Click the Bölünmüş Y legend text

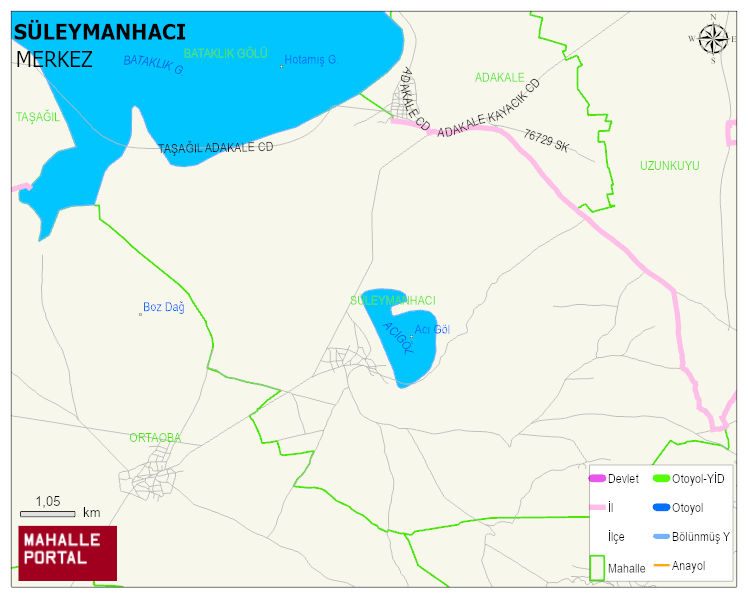coord(701,537)
